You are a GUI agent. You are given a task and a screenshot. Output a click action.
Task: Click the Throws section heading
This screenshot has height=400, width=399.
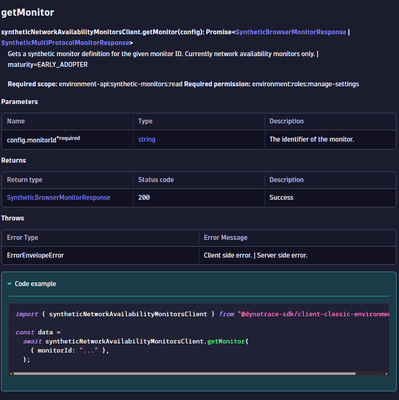click(x=13, y=218)
